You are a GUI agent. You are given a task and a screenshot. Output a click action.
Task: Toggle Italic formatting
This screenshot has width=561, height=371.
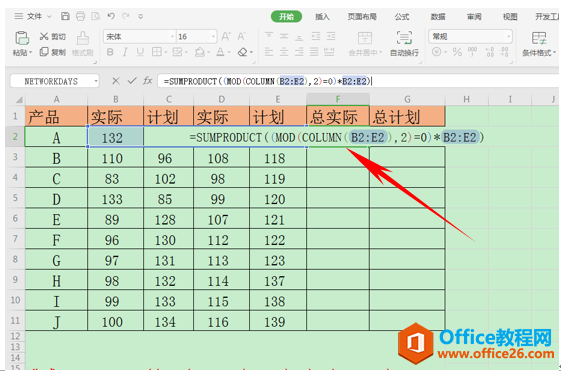click(125, 52)
